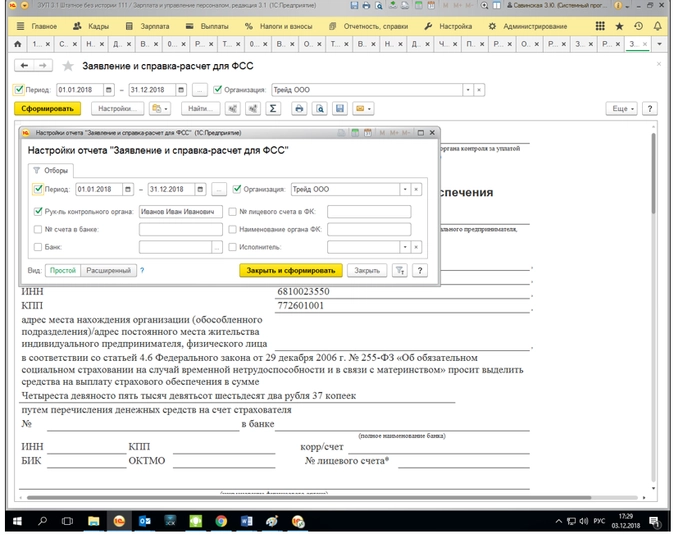Open History clock icon
Image resolution: width=674 pixels, height=535 pixels.
tap(638, 26)
